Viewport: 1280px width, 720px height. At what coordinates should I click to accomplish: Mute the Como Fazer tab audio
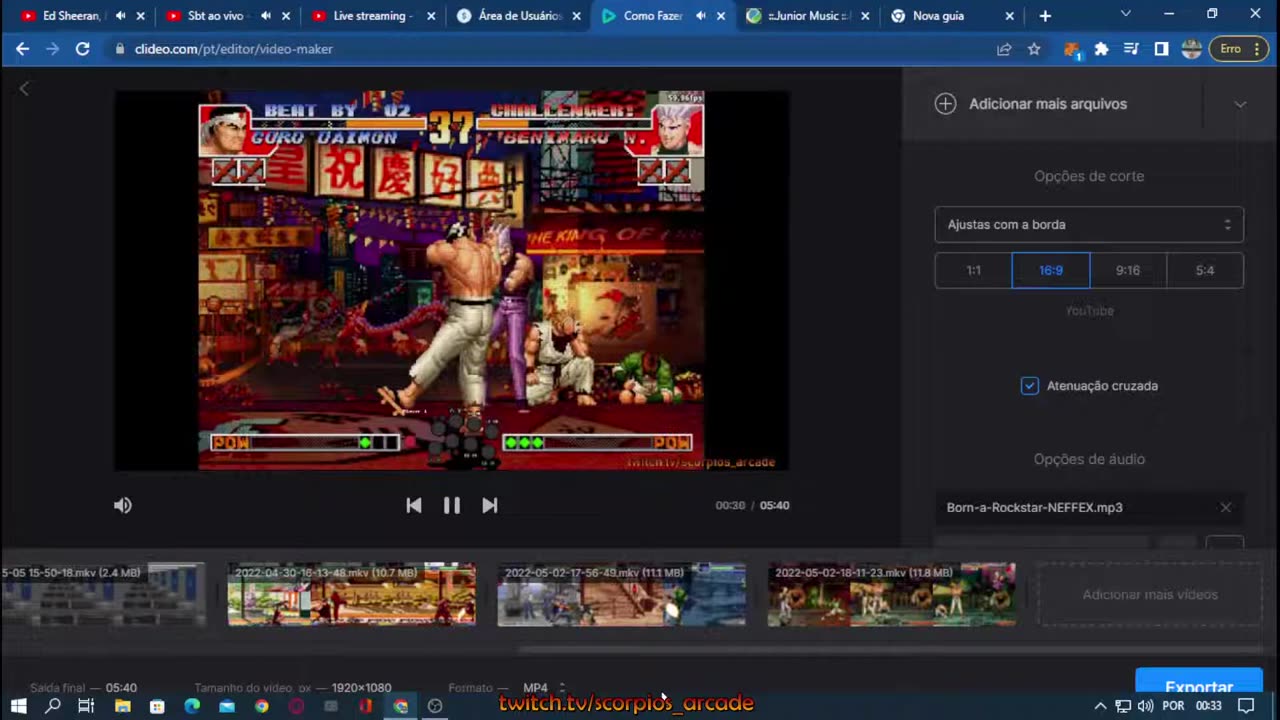[x=700, y=16]
